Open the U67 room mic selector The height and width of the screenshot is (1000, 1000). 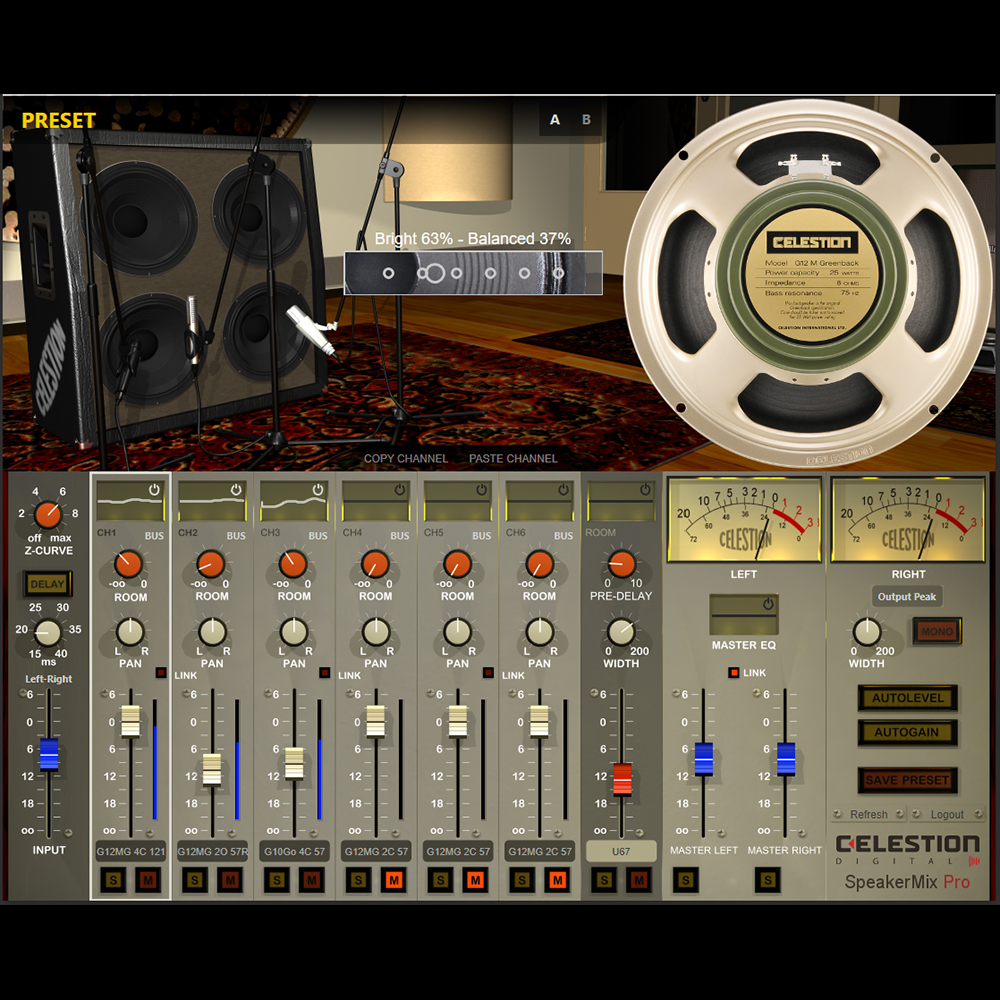click(621, 851)
